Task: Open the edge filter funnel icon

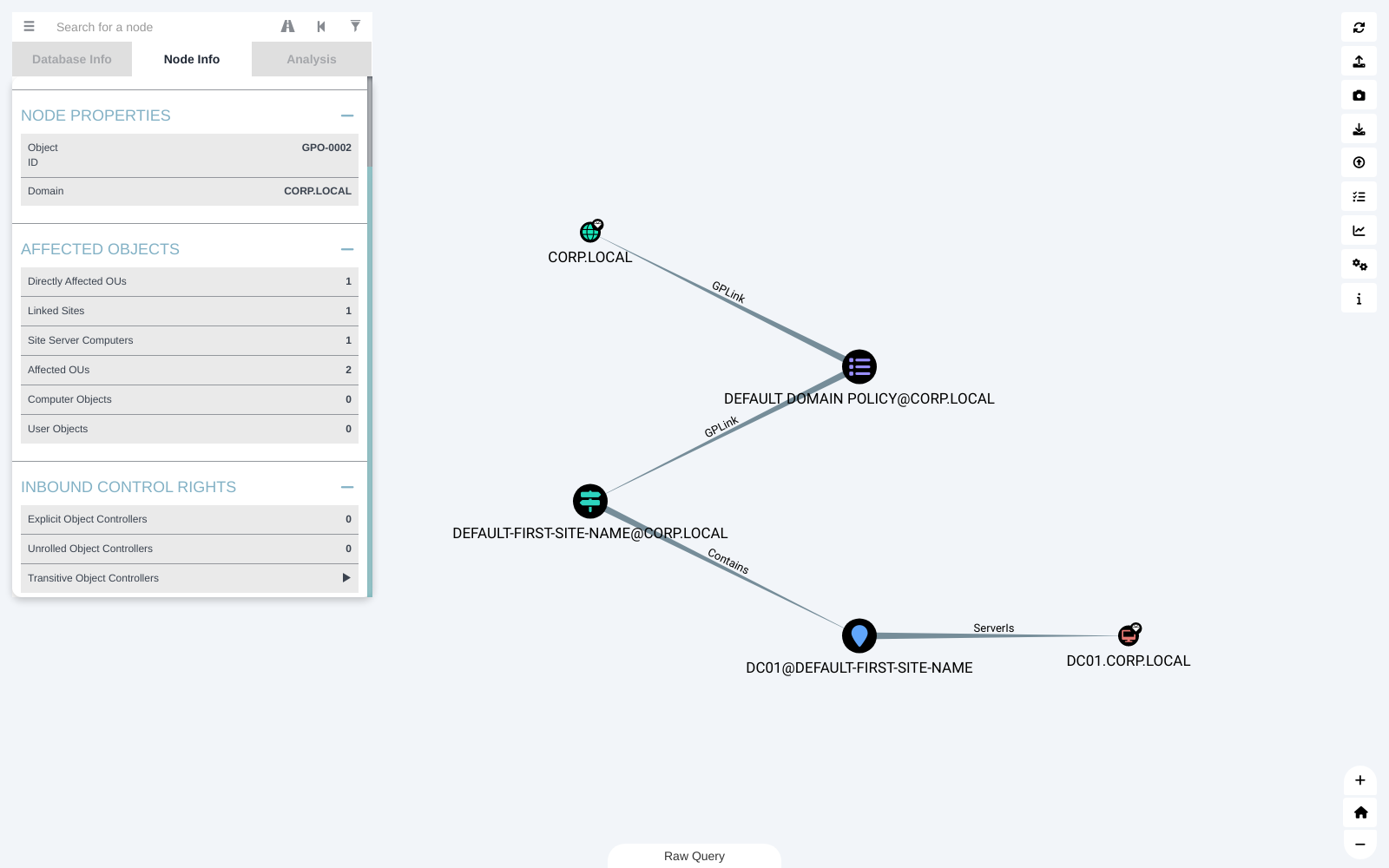Action: pyautogui.click(x=355, y=26)
